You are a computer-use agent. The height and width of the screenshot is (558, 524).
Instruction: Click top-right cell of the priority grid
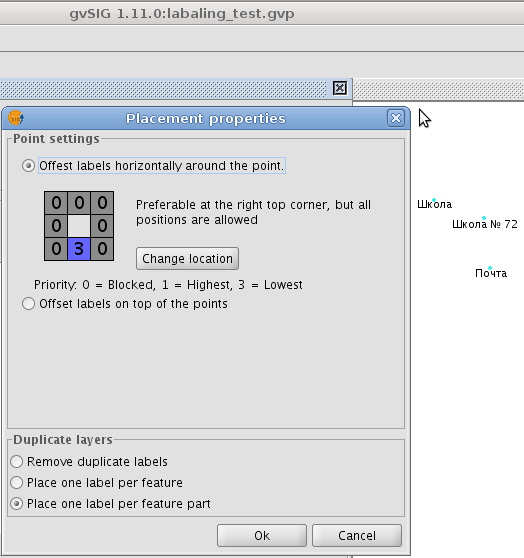pyautogui.click(x=102, y=203)
